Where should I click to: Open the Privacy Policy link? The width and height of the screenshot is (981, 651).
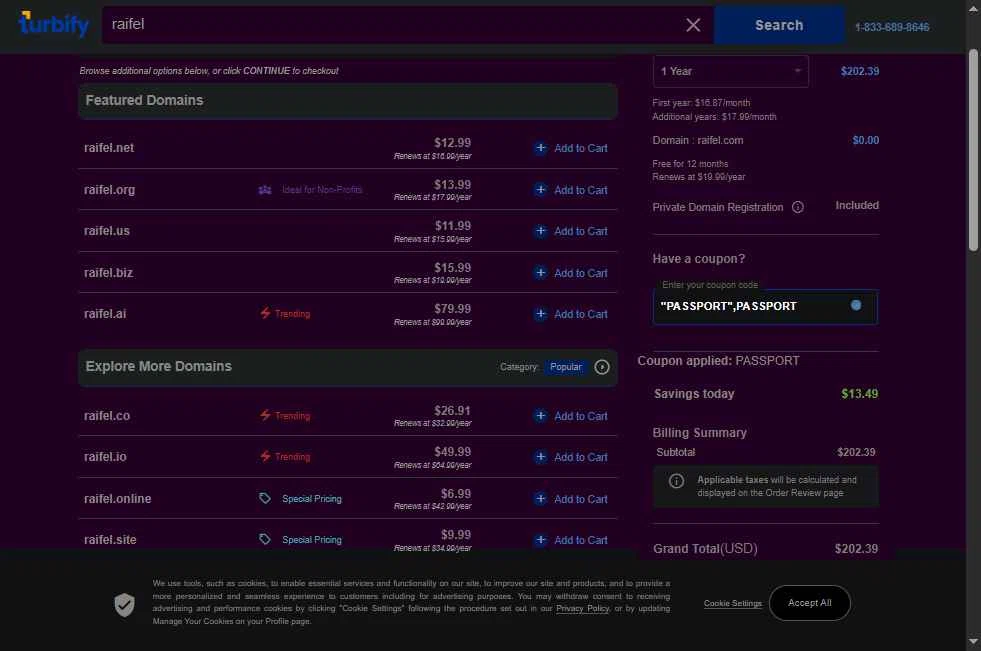pos(582,608)
